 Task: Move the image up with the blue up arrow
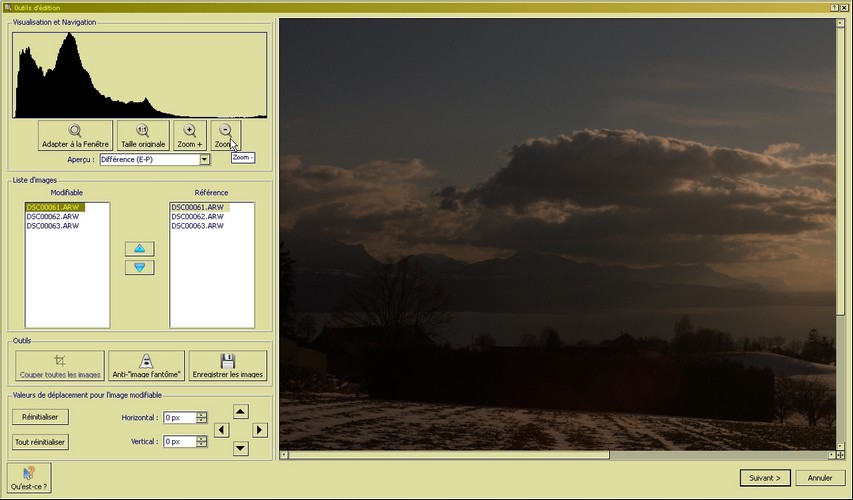[139, 248]
